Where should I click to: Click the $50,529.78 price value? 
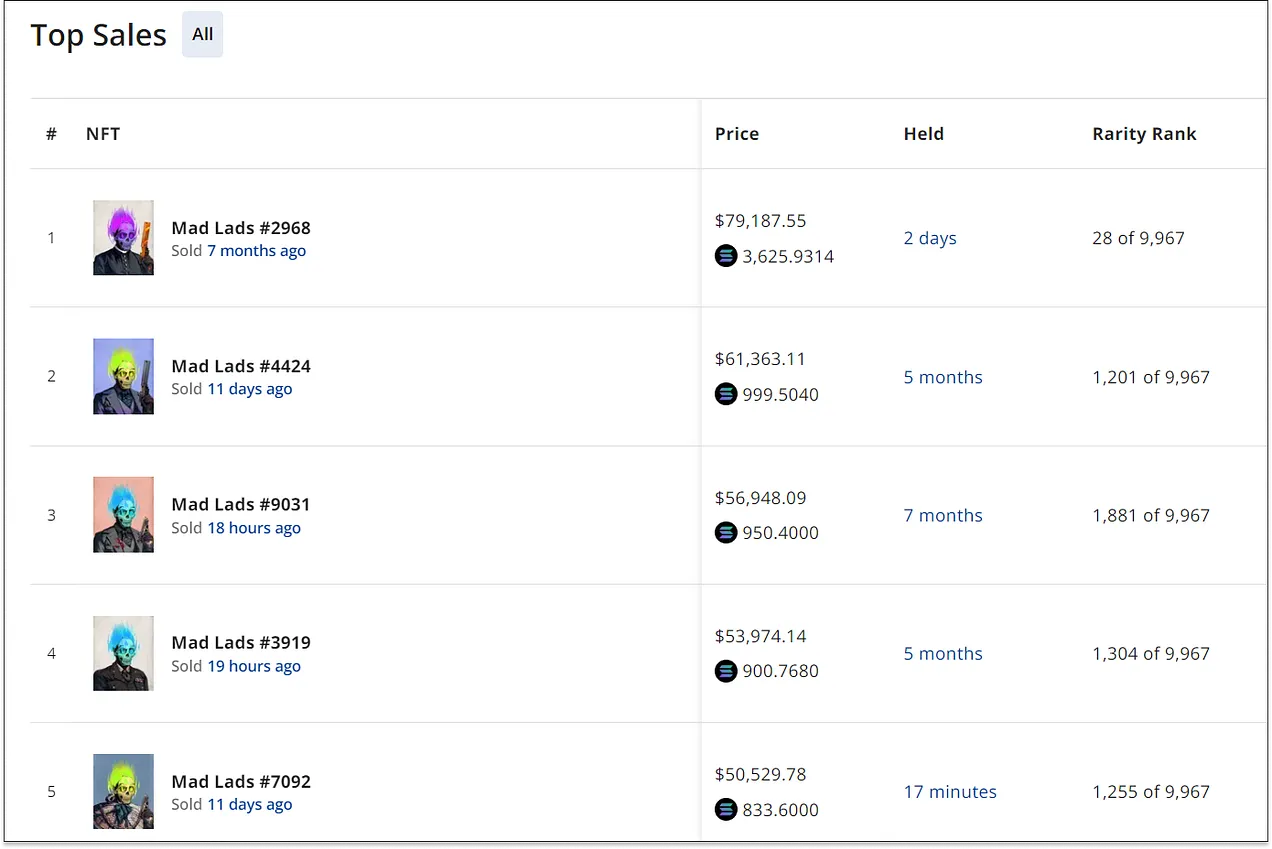pos(760,774)
